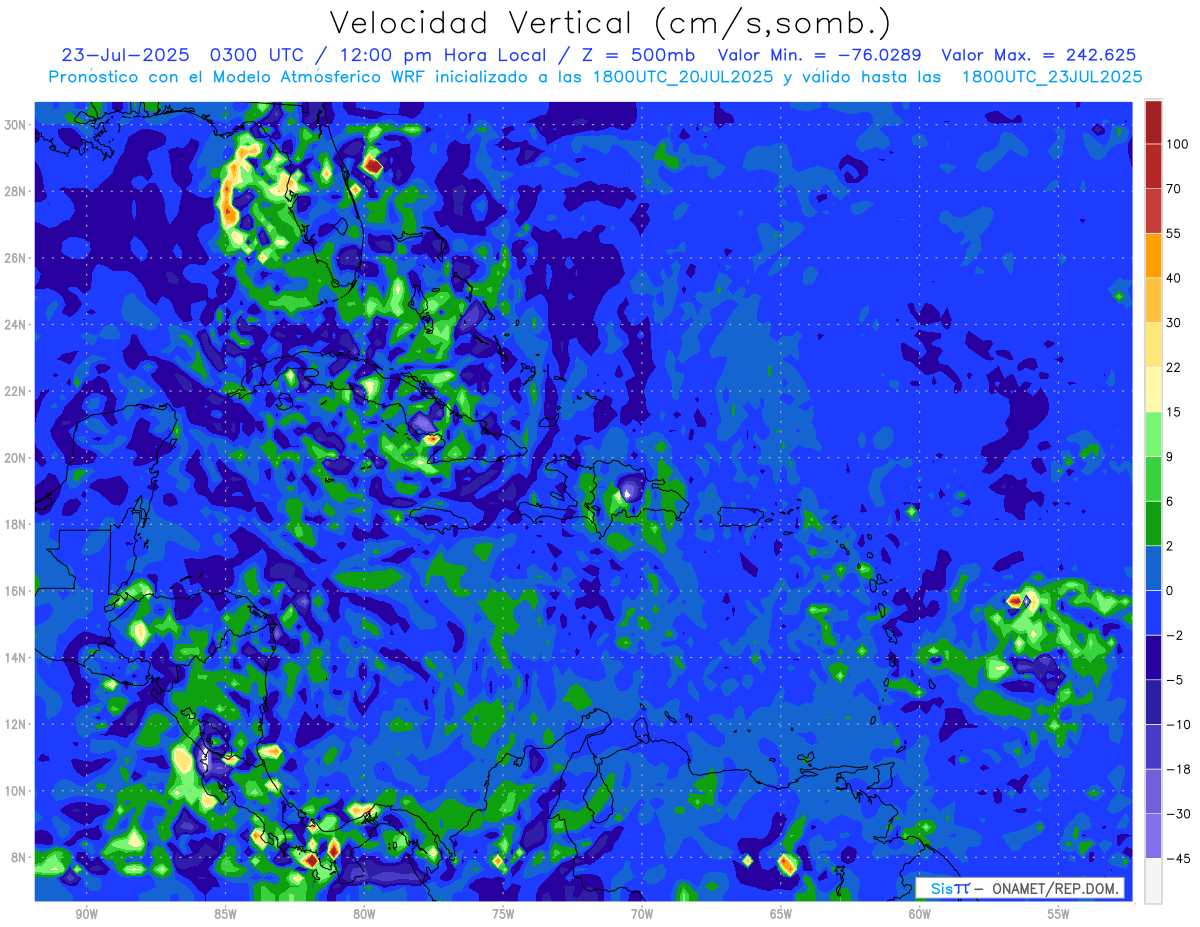
Task: Click the '0' colorbar label
Action: pos(1170,590)
